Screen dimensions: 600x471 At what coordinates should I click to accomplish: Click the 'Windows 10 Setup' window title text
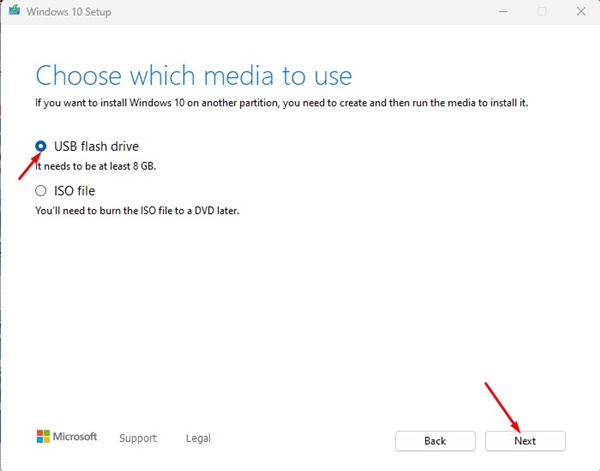pos(69,12)
